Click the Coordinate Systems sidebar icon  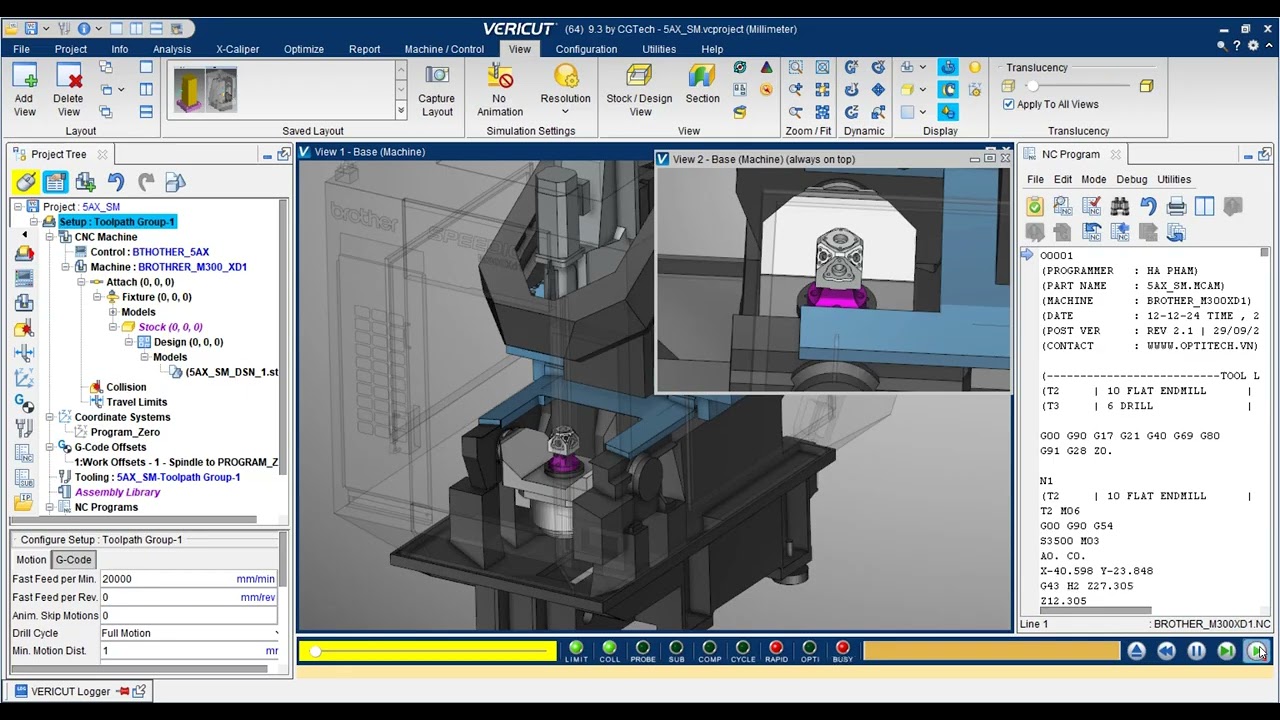pos(24,378)
